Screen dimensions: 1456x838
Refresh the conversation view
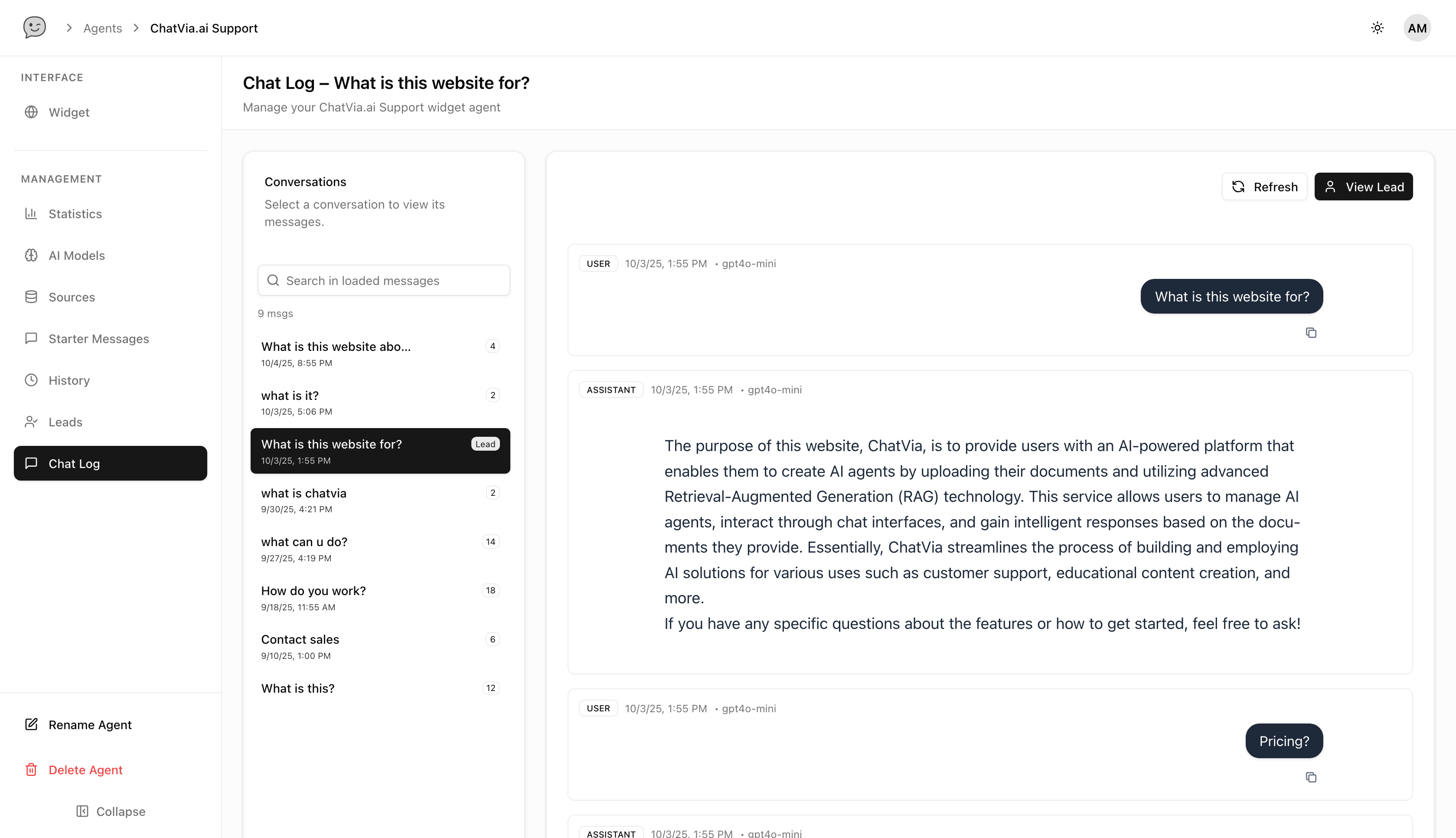point(1264,187)
